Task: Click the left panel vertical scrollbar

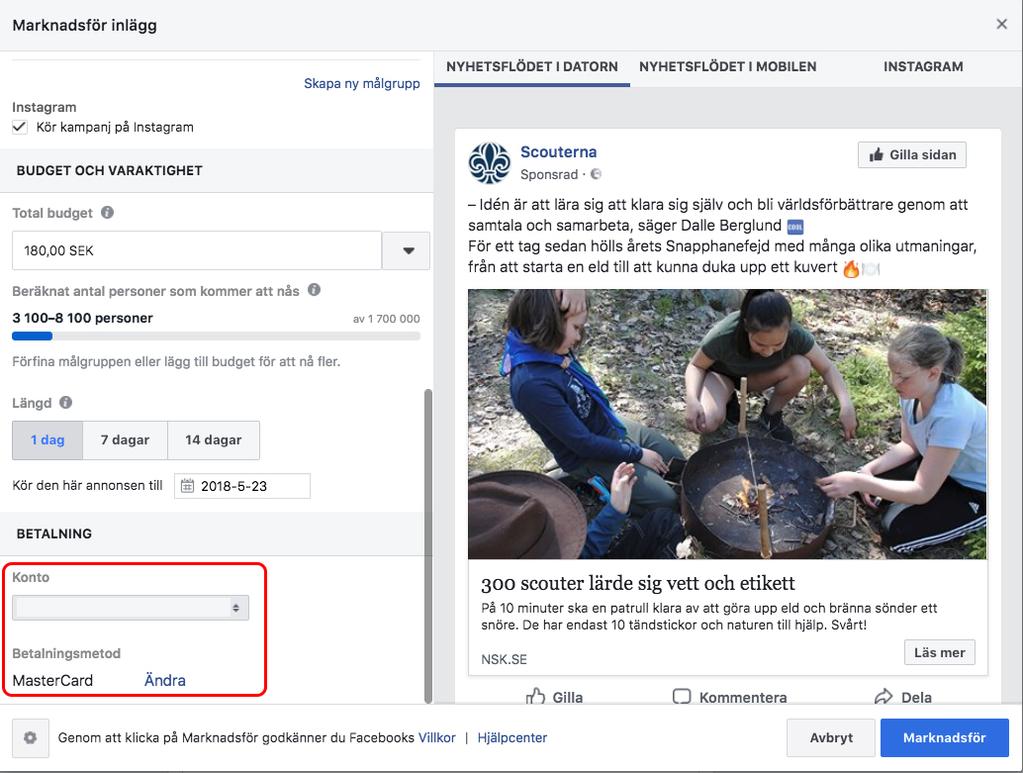Action: [428, 546]
